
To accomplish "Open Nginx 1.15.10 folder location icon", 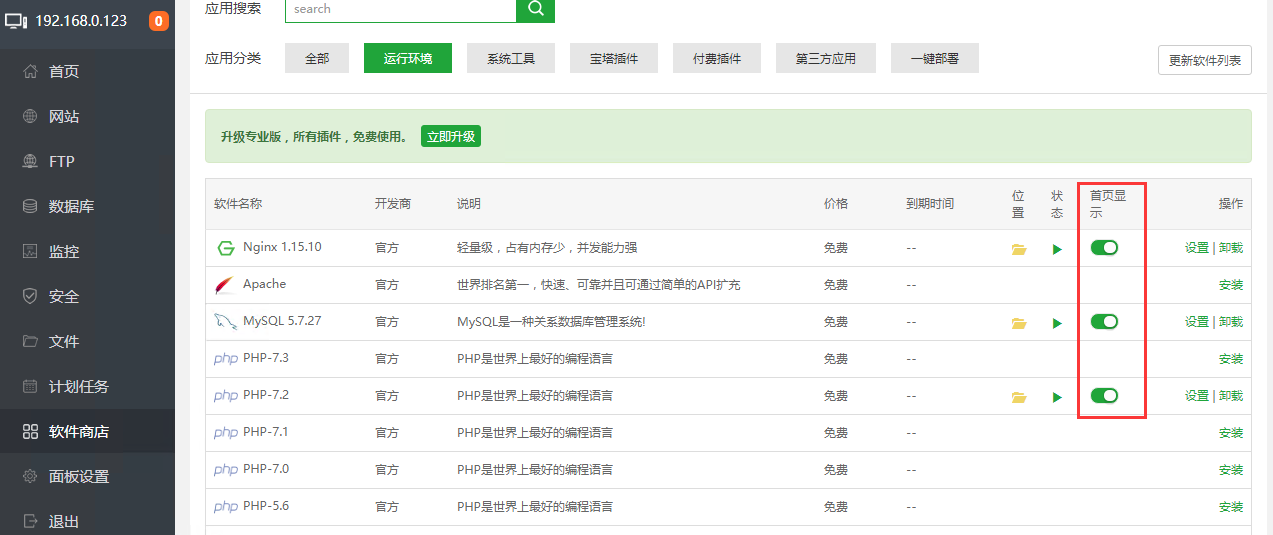I will pyautogui.click(x=1019, y=249).
